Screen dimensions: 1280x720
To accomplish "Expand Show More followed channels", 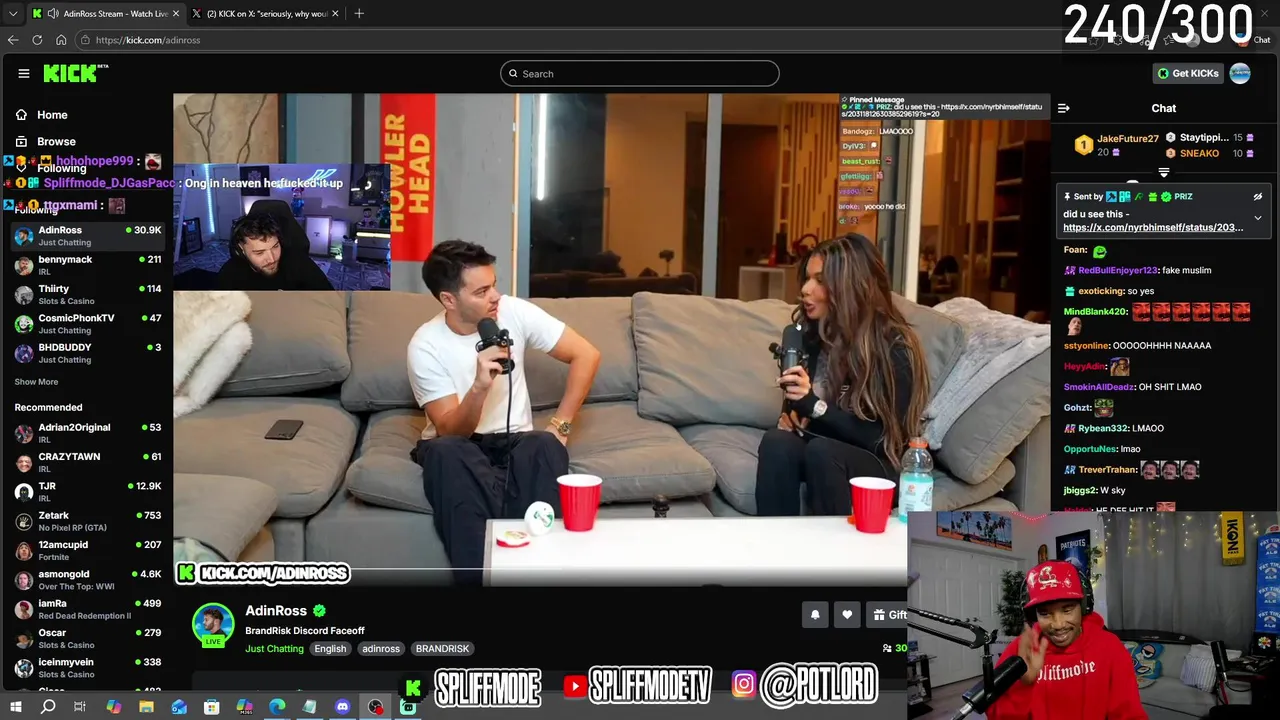I will coord(36,382).
